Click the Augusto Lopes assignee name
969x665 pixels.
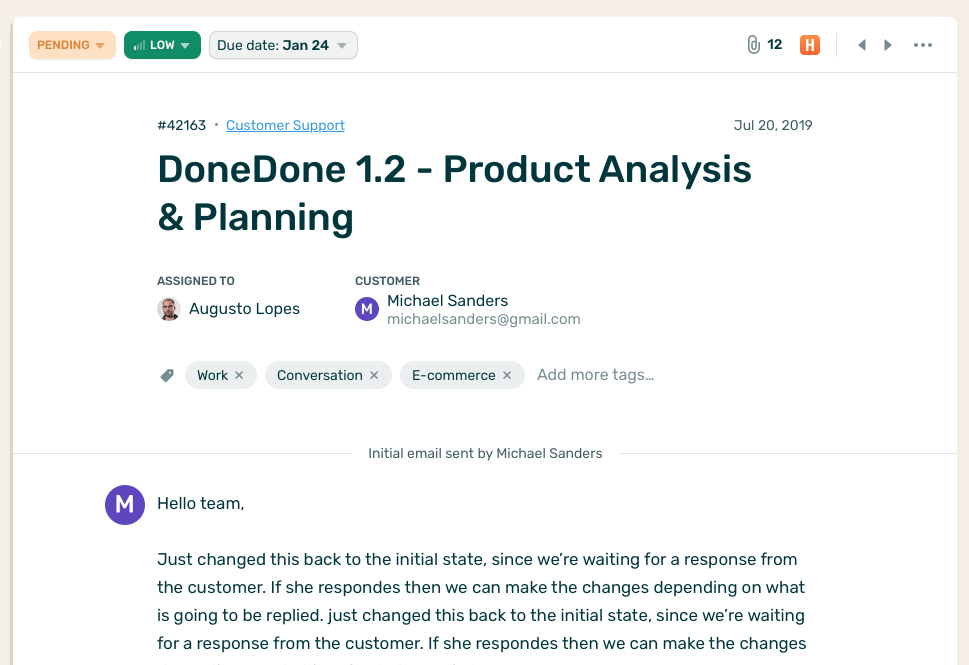[244, 309]
